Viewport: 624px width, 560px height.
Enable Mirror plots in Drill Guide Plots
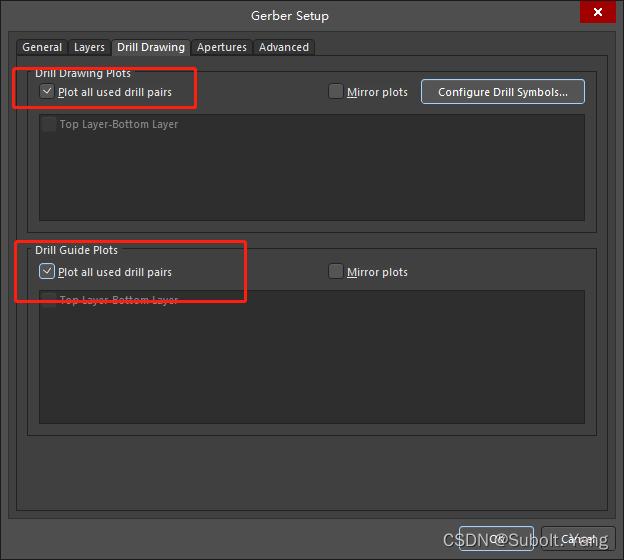[x=336, y=272]
